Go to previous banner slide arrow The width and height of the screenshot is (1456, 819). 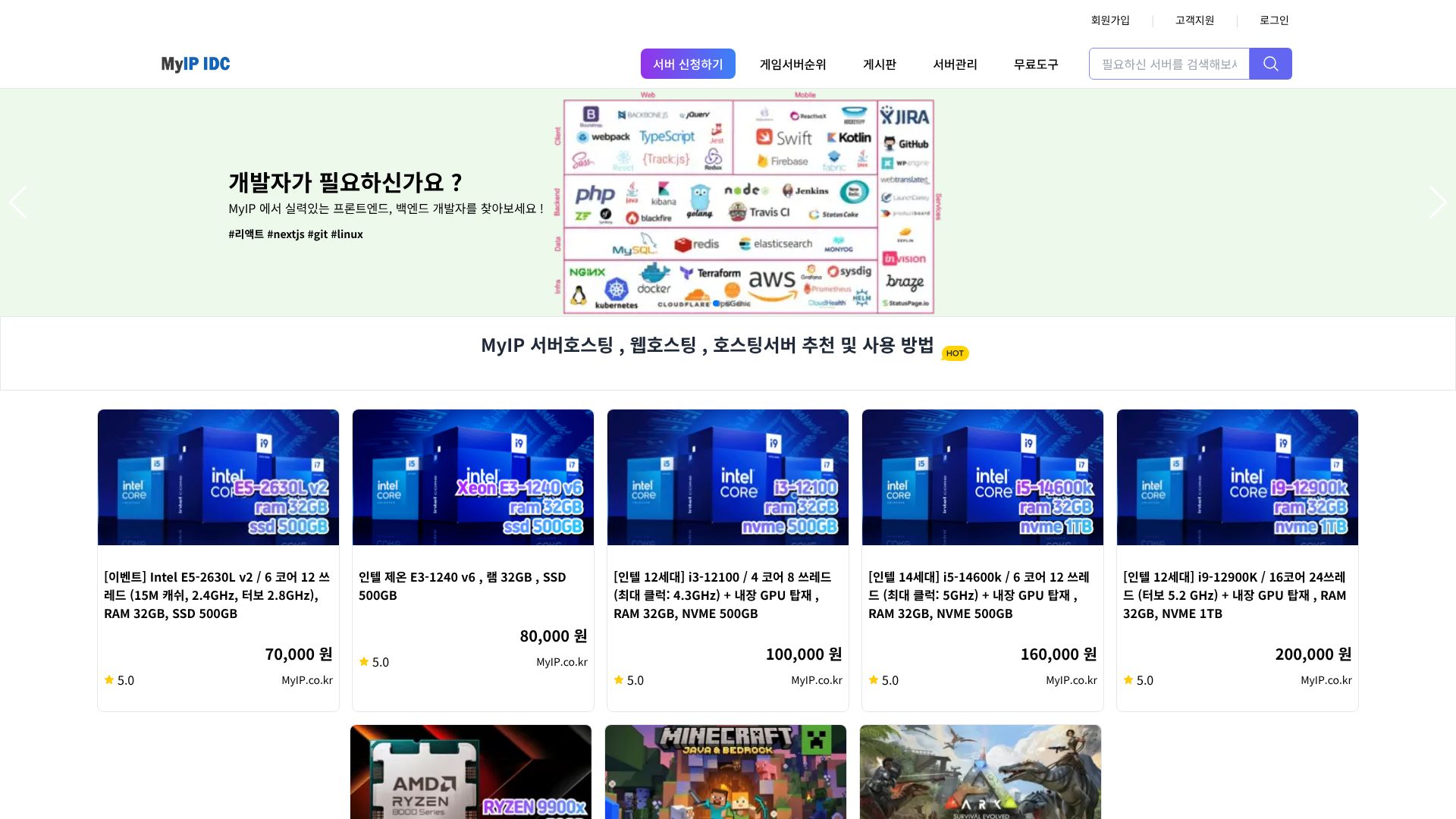click(x=18, y=202)
